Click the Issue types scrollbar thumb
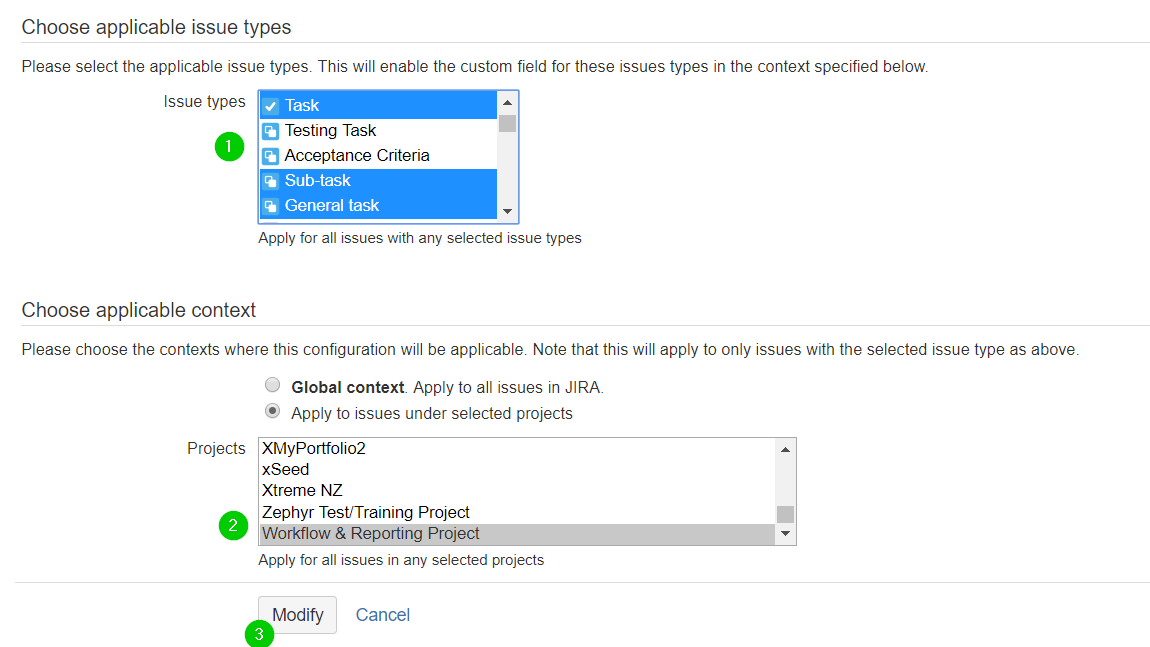The width and height of the screenshot is (1150, 647). coord(507,124)
